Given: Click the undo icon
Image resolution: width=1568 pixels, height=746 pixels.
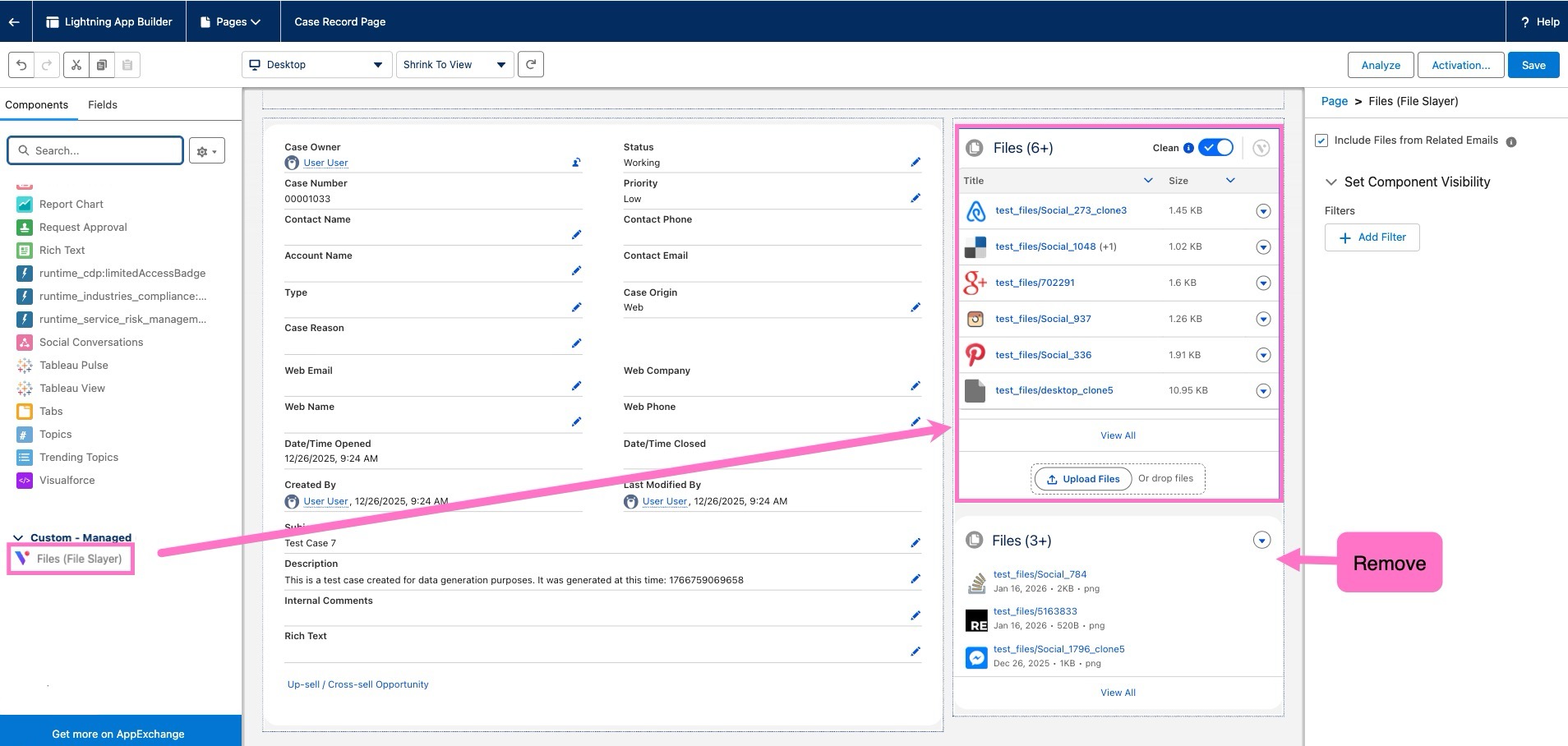Looking at the screenshot, I should [21, 65].
